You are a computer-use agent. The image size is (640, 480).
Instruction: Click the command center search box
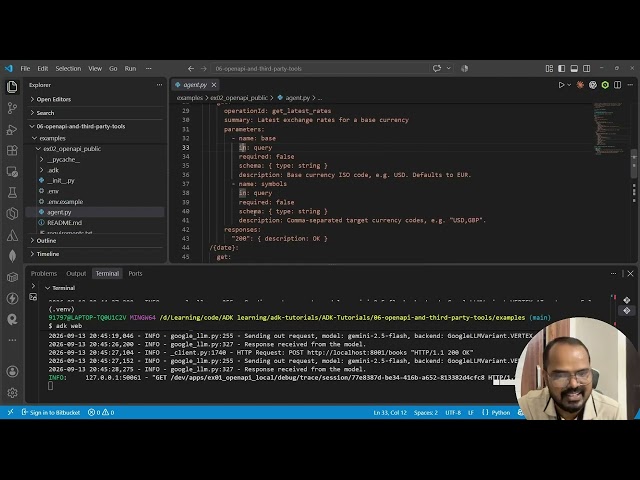320,69
